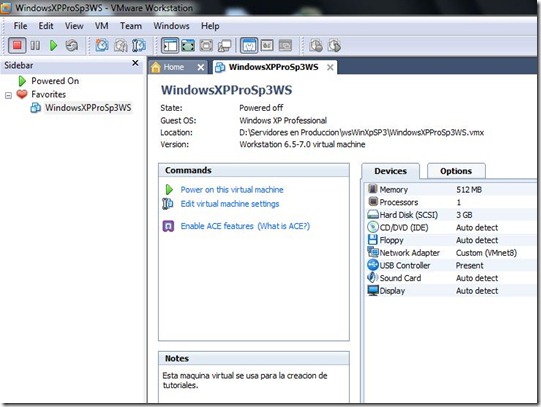Click Power on this virtual machine link
This screenshot has height=407, width=541.
(232, 190)
